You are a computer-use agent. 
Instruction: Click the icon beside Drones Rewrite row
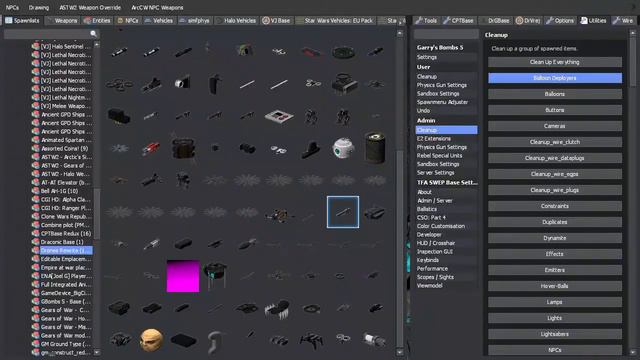point(36,251)
